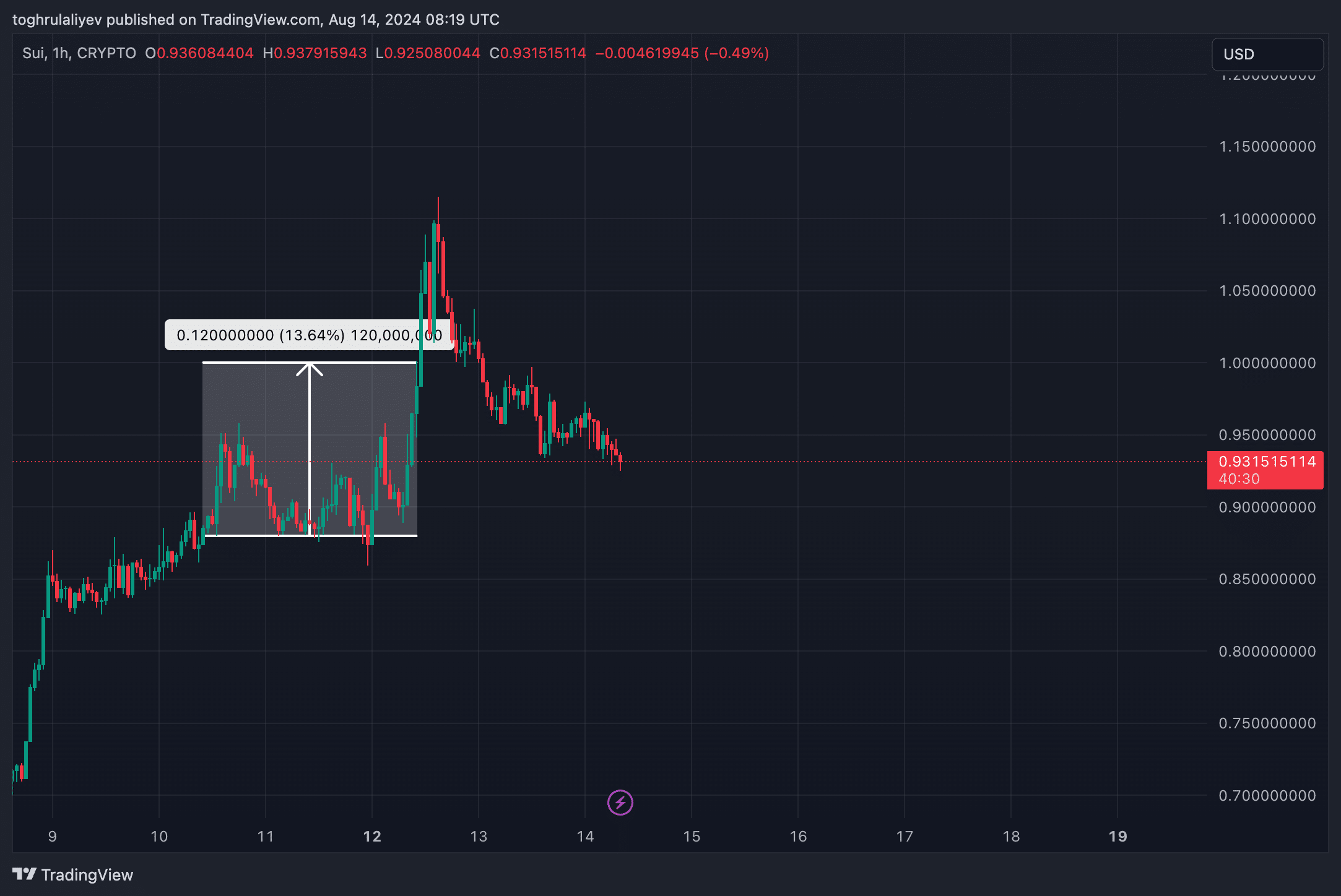Viewport: 1341px width, 896px height.
Task: Click the high value H0.937915943
Action: pos(315,53)
